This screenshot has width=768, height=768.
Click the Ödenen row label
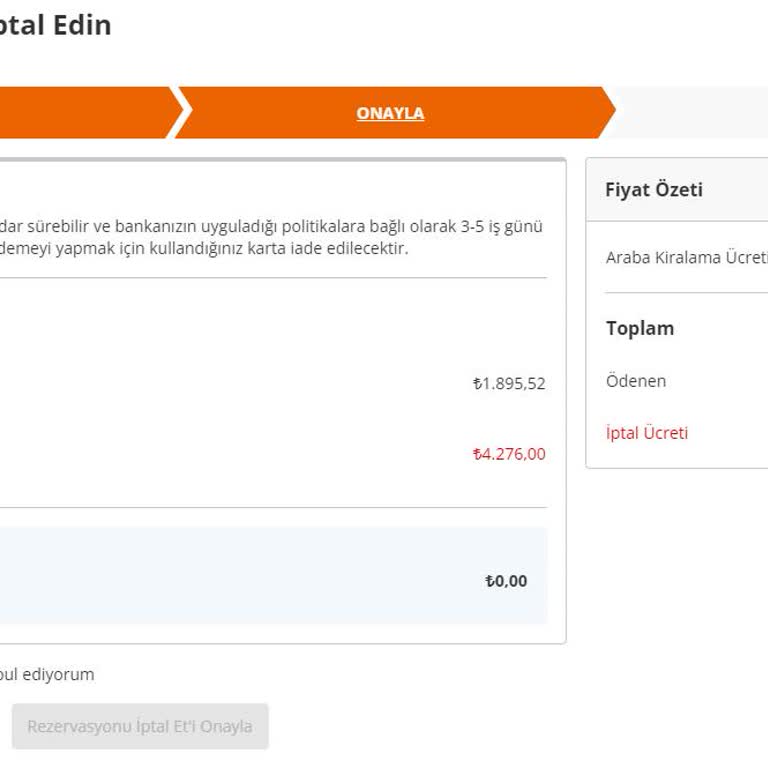[x=636, y=381]
